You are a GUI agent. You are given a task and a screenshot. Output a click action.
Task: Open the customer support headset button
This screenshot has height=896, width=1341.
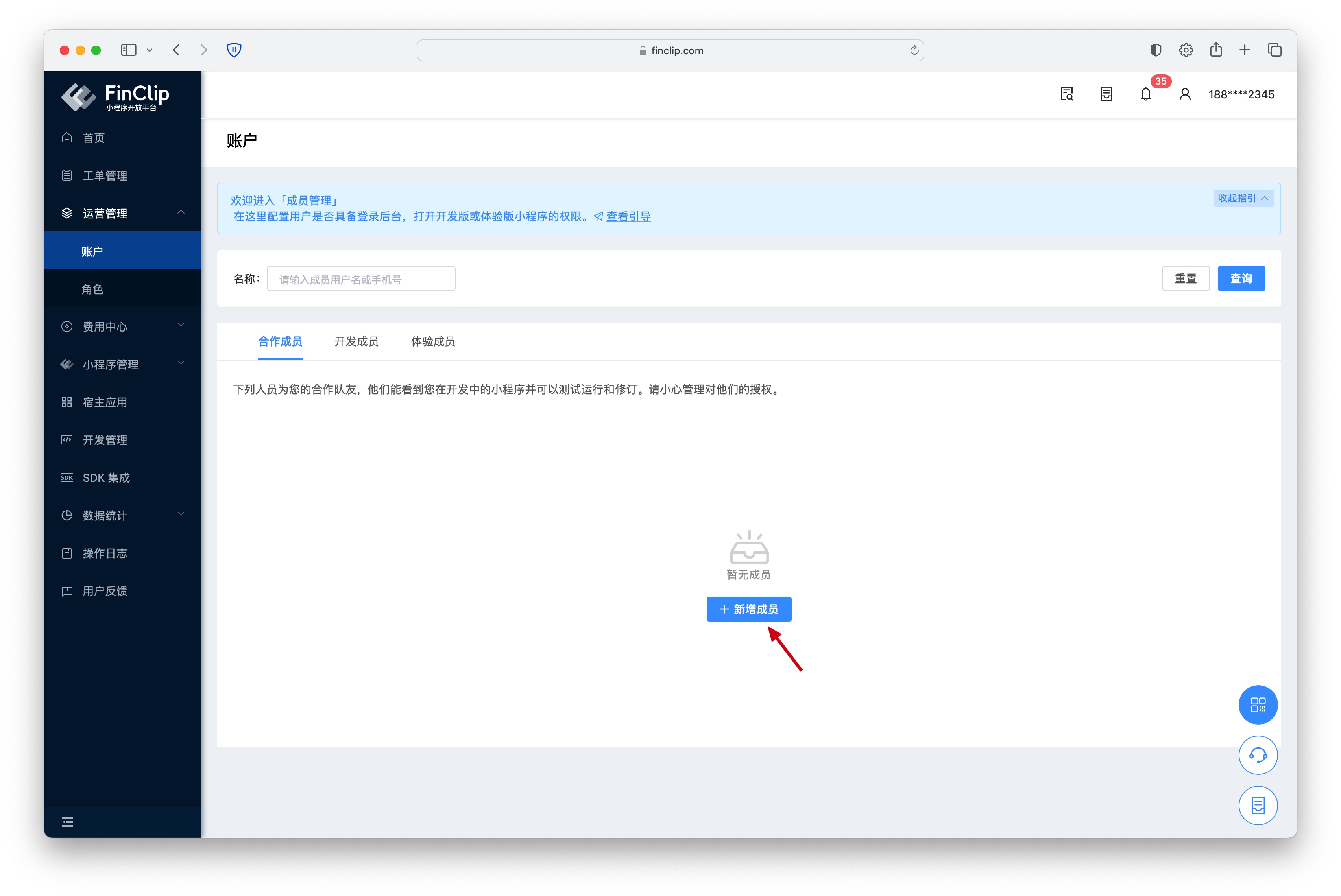(1258, 755)
